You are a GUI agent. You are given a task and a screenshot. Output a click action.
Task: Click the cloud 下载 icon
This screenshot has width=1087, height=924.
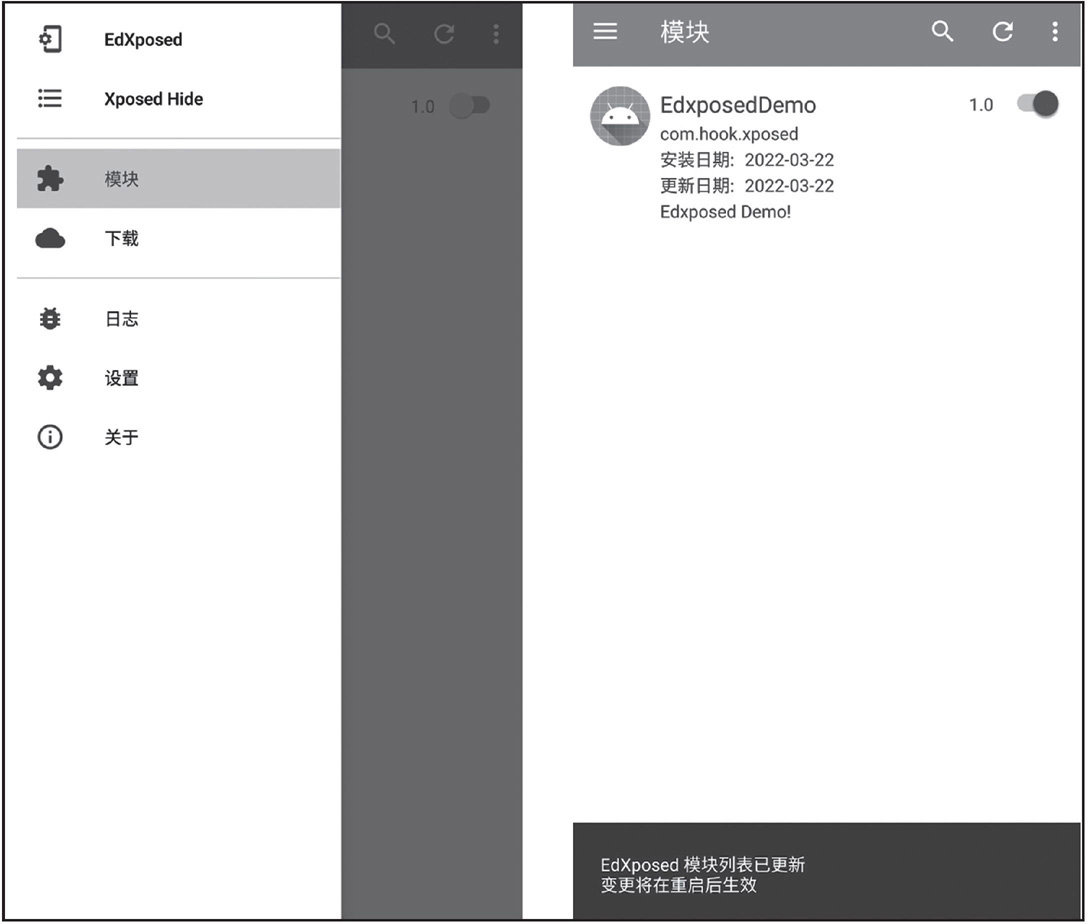point(50,238)
